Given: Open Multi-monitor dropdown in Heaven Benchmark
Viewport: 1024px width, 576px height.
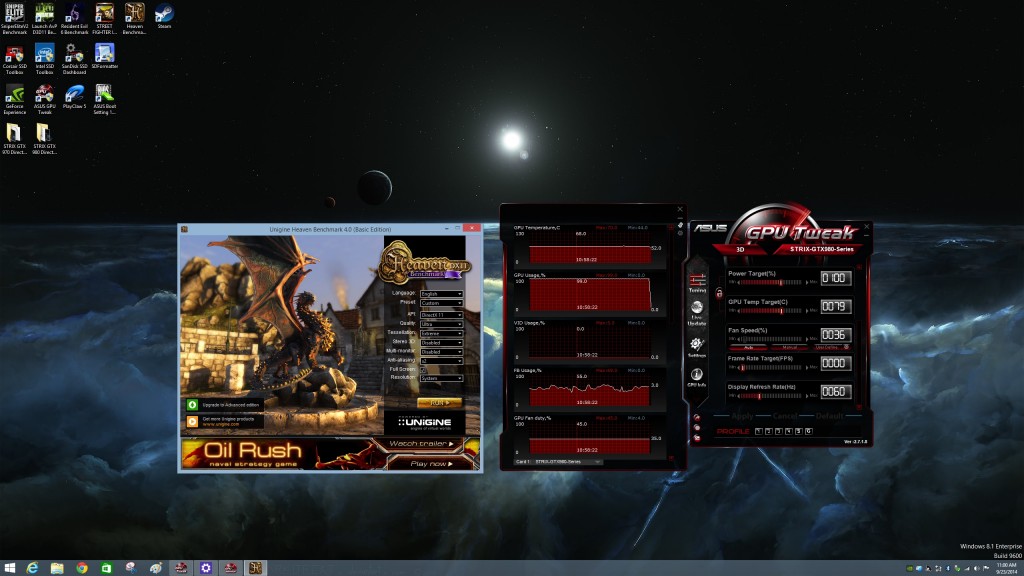Looking at the screenshot, I should tap(441, 351).
